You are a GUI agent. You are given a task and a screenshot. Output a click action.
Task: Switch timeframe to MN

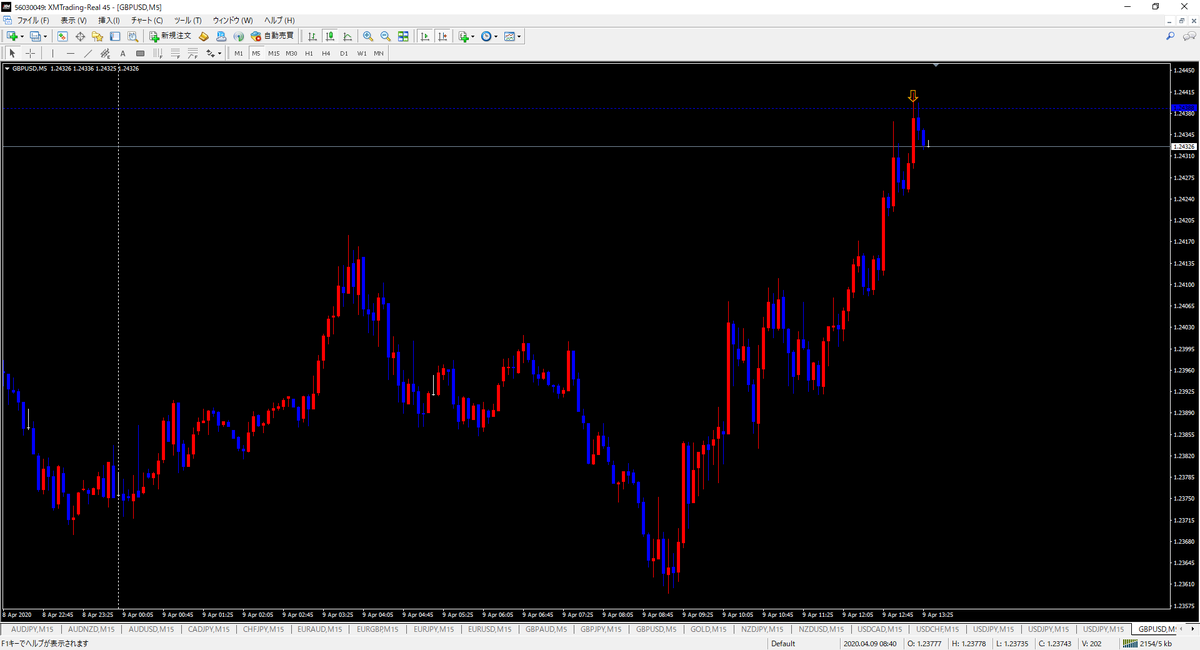pyautogui.click(x=378, y=53)
